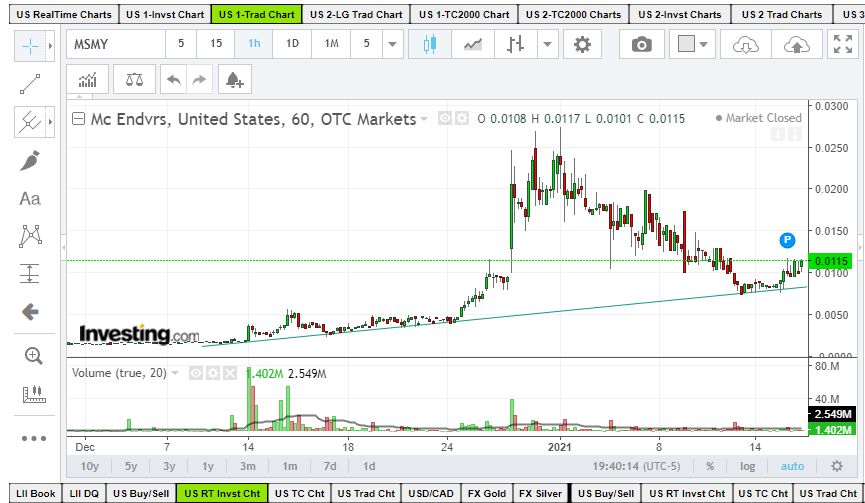This screenshot has width=865, height=503.
Task: Open the indicators dialog
Action: pyautogui.click(x=88, y=80)
